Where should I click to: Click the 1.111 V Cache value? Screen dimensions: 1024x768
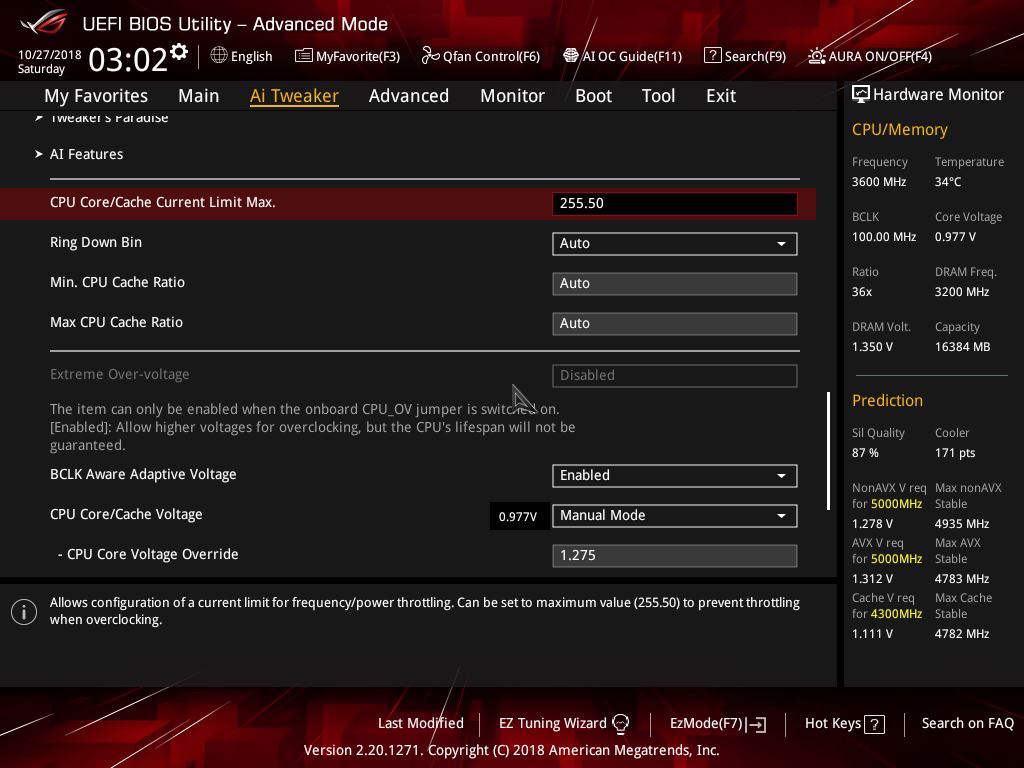(872, 634)
